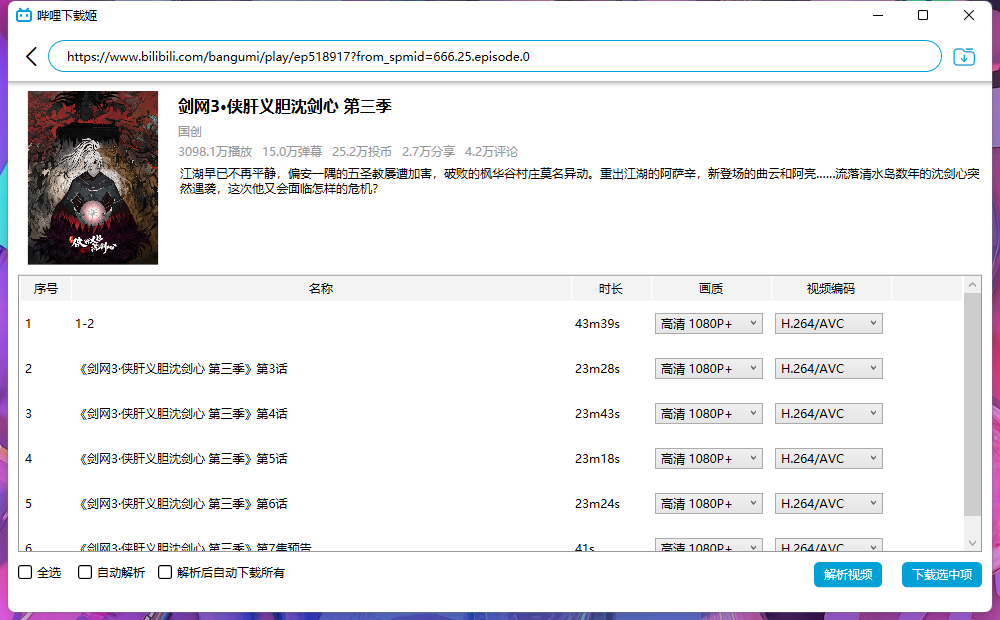Select the 第3话 episode row title
Image resolution: width=1000 pixels, height=620 pixels.
pyautogui.click(x=181, y=369)
